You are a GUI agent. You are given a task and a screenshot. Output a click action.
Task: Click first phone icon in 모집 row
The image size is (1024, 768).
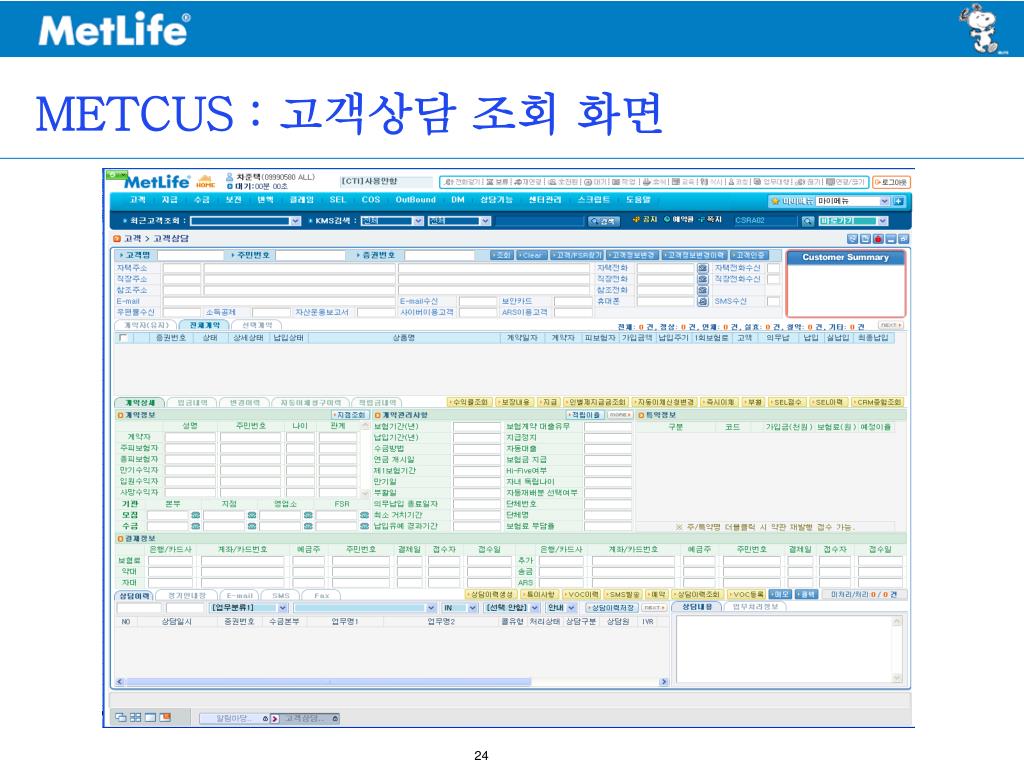pyautogui.click(x=195, y=515)
